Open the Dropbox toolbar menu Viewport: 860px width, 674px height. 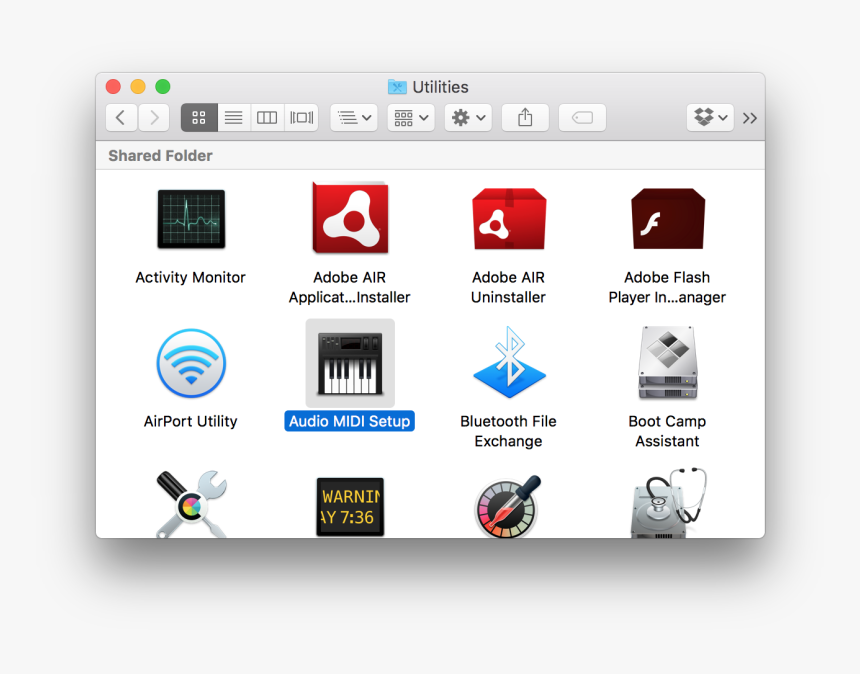(x=710, y=117)
